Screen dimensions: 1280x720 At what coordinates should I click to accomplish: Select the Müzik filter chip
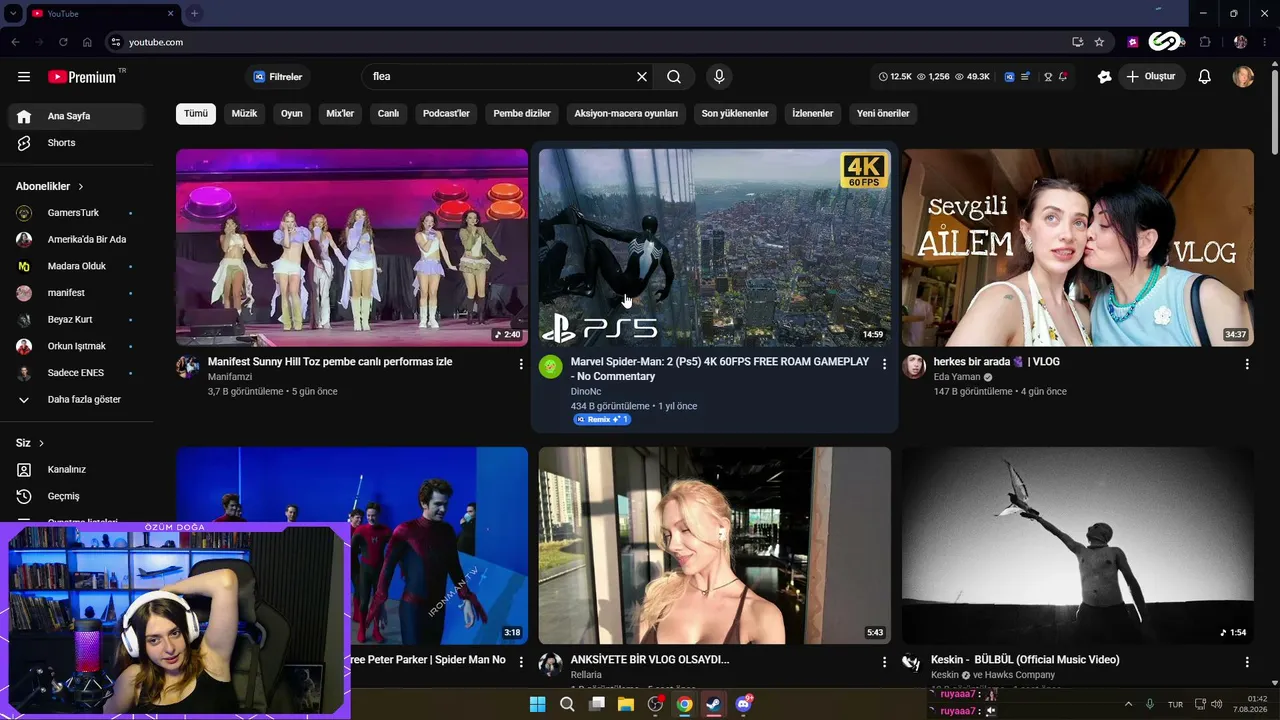[245, 114]
